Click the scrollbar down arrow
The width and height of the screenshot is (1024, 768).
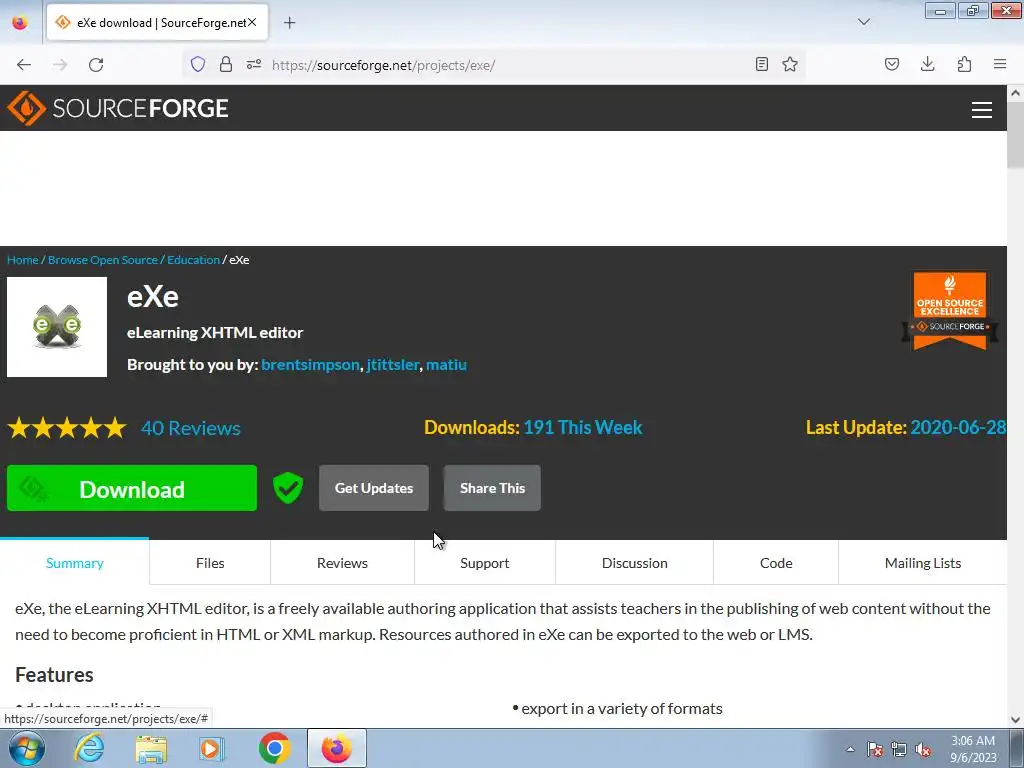tap(1015, 720)
